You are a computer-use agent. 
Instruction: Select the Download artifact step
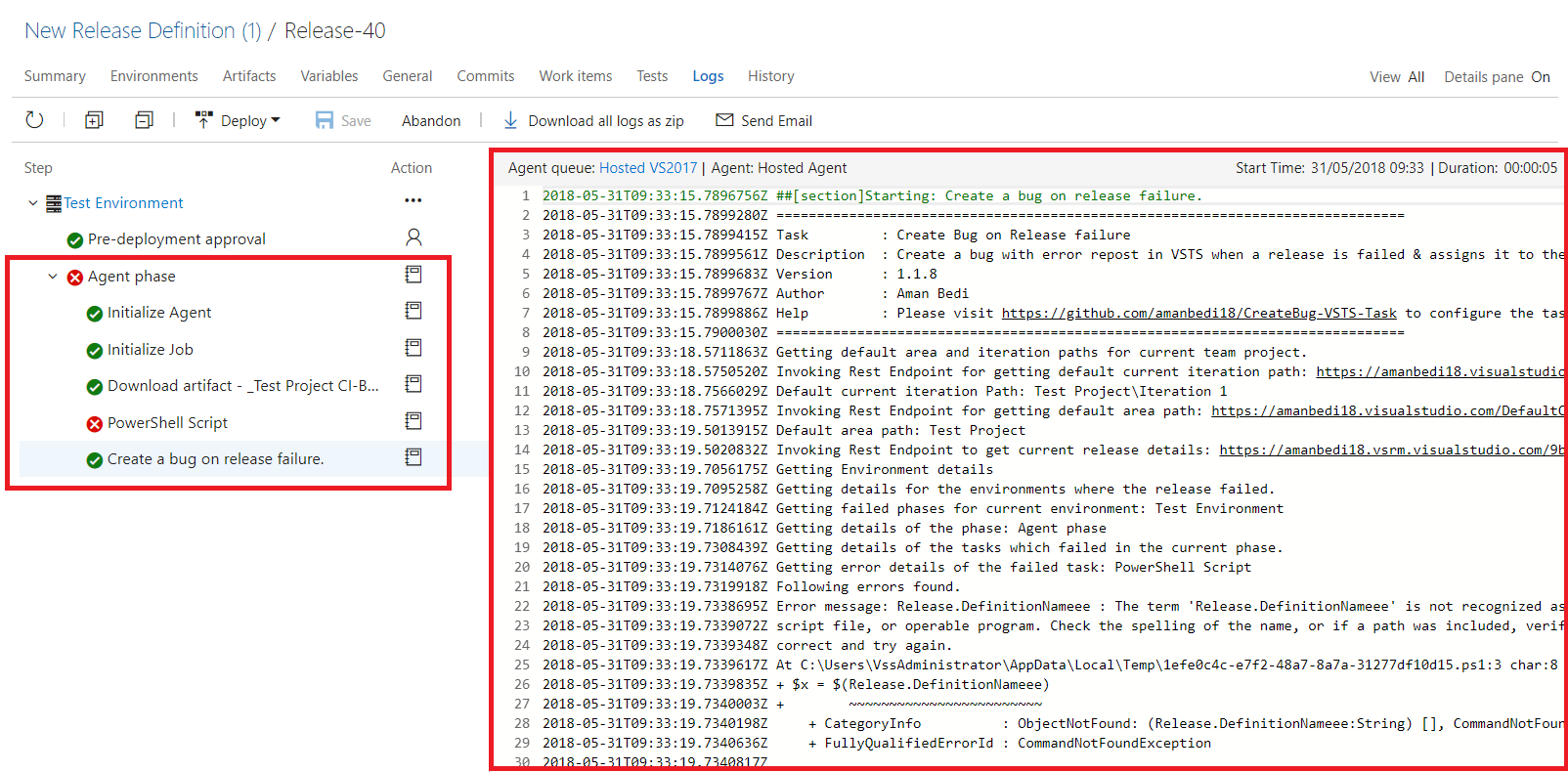tap(243, 386)
